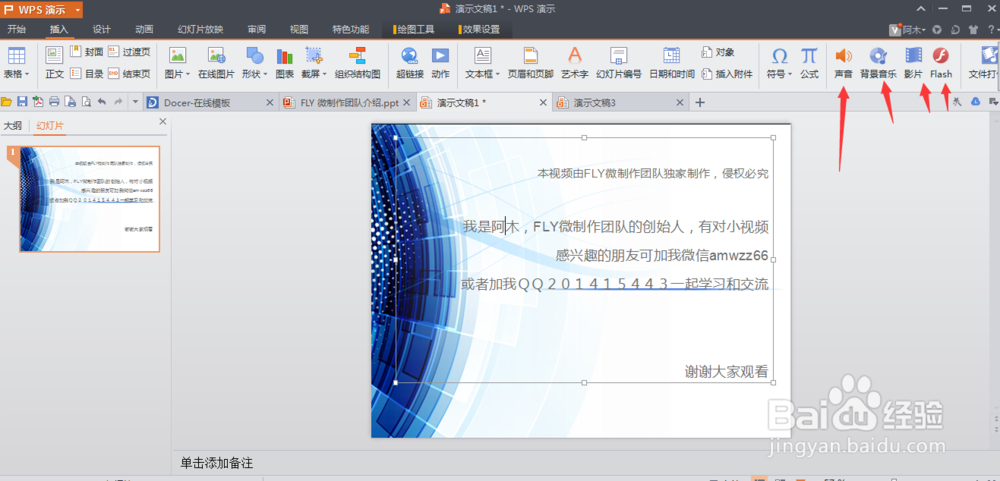Insert a 目录 contents page

(x=87, y=73)
